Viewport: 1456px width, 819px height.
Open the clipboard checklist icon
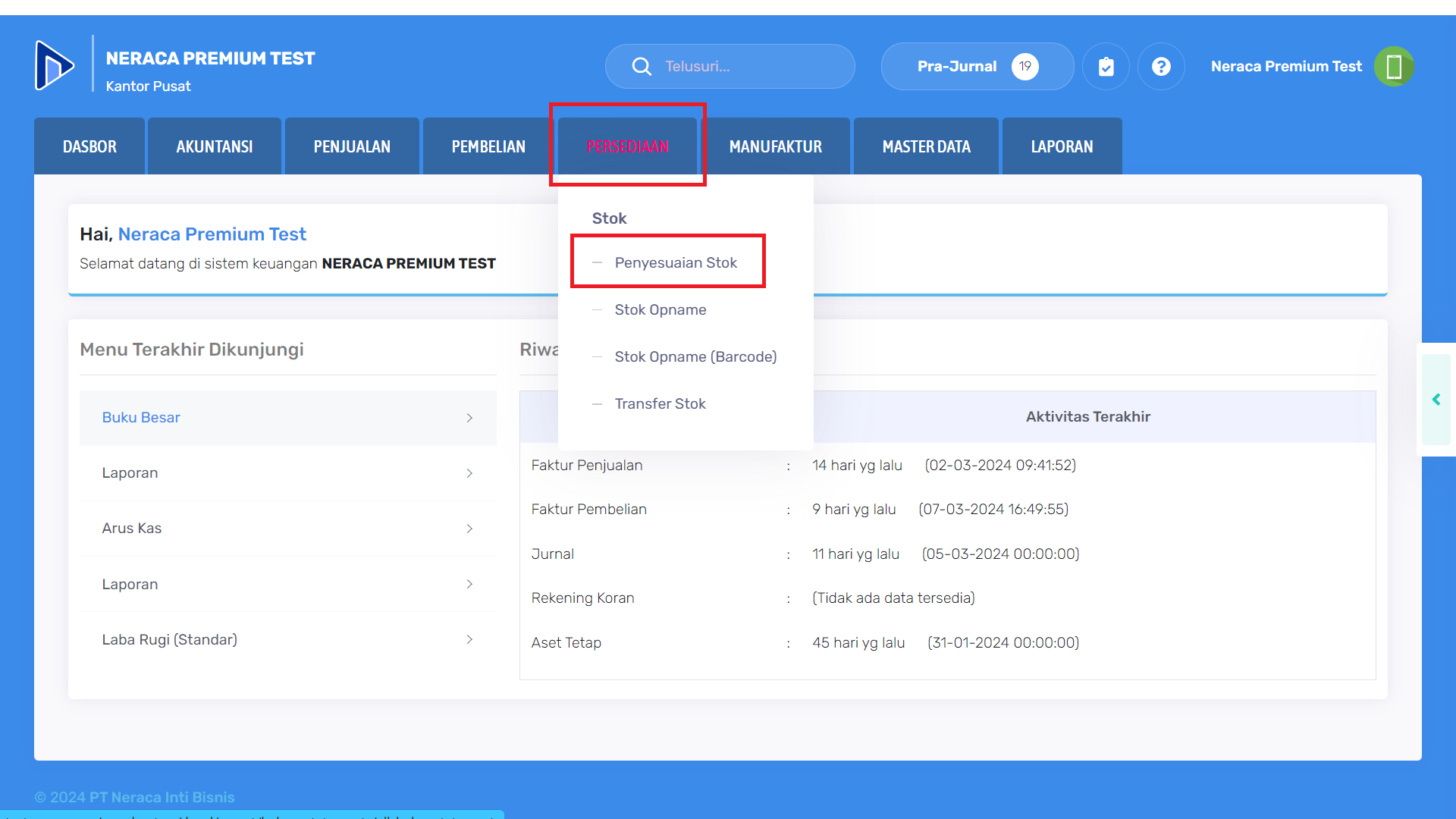[x=1106, y=67]
